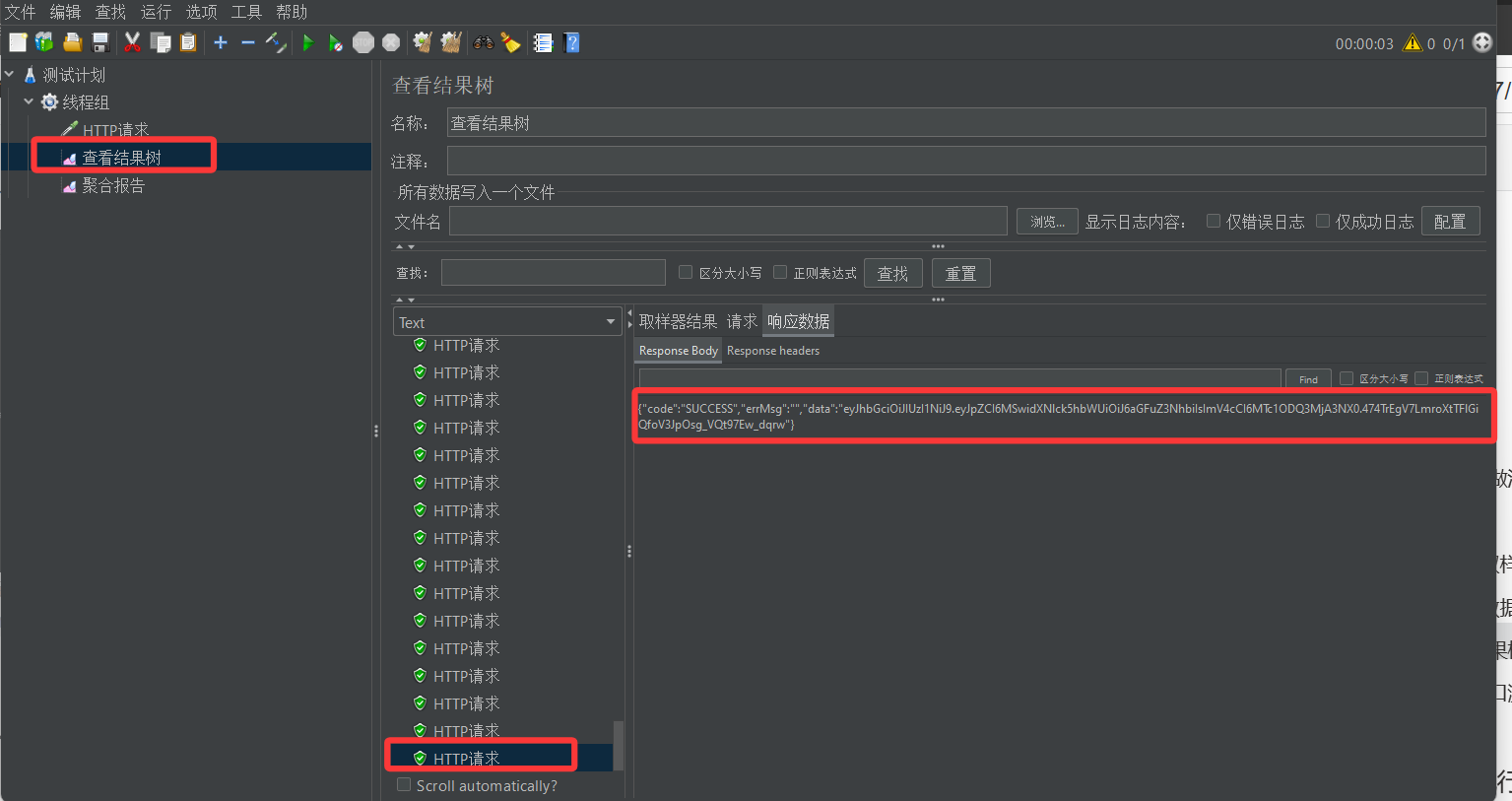This screenshot has height=801, width=1512.
Task: Click the 配置 button
Action: (x=1450, y=222)
